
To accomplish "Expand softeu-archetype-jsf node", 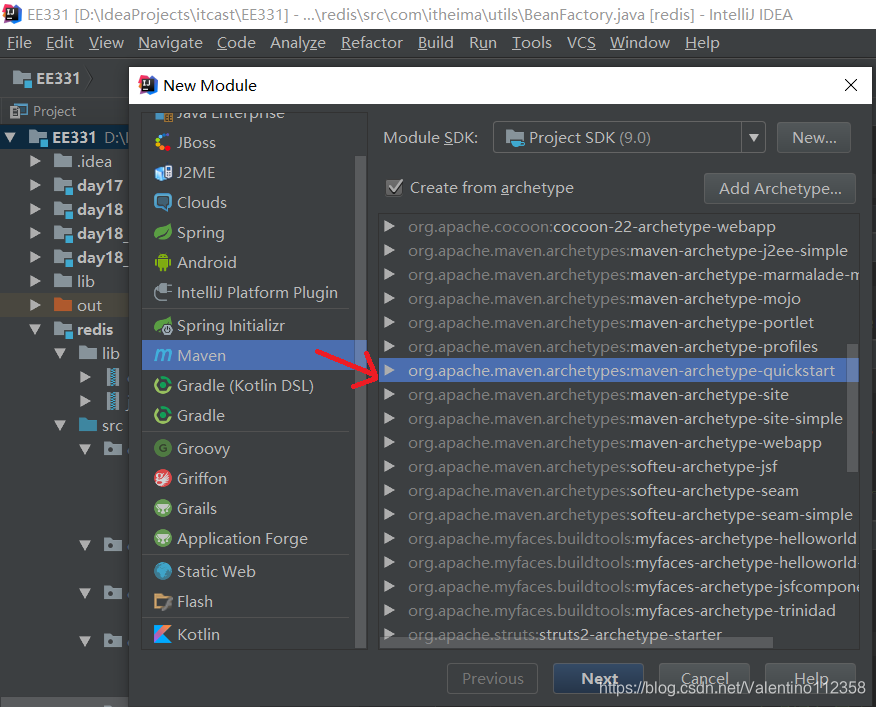I will pos(389,466).
